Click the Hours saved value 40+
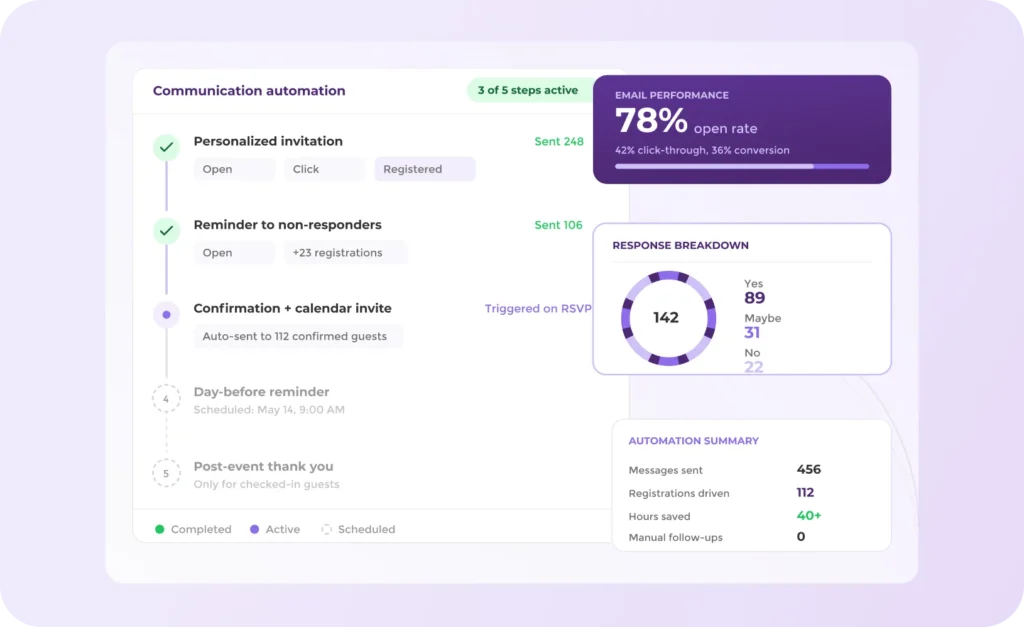Image resolution: width=1024 pixels, height=627 pixels. pyautogui.click(x=808, y=516)
